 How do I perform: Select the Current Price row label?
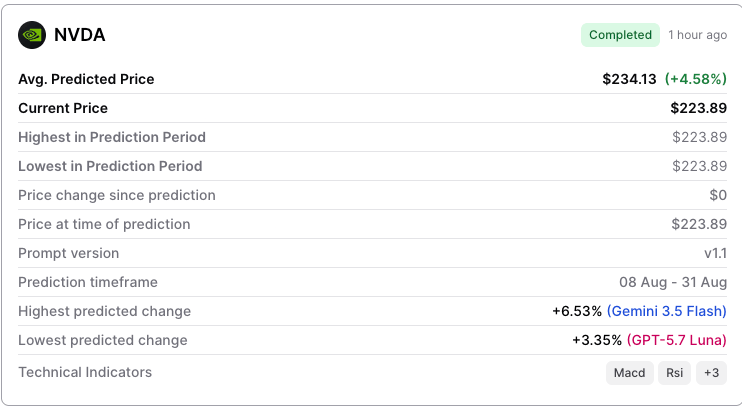(63, 108)
